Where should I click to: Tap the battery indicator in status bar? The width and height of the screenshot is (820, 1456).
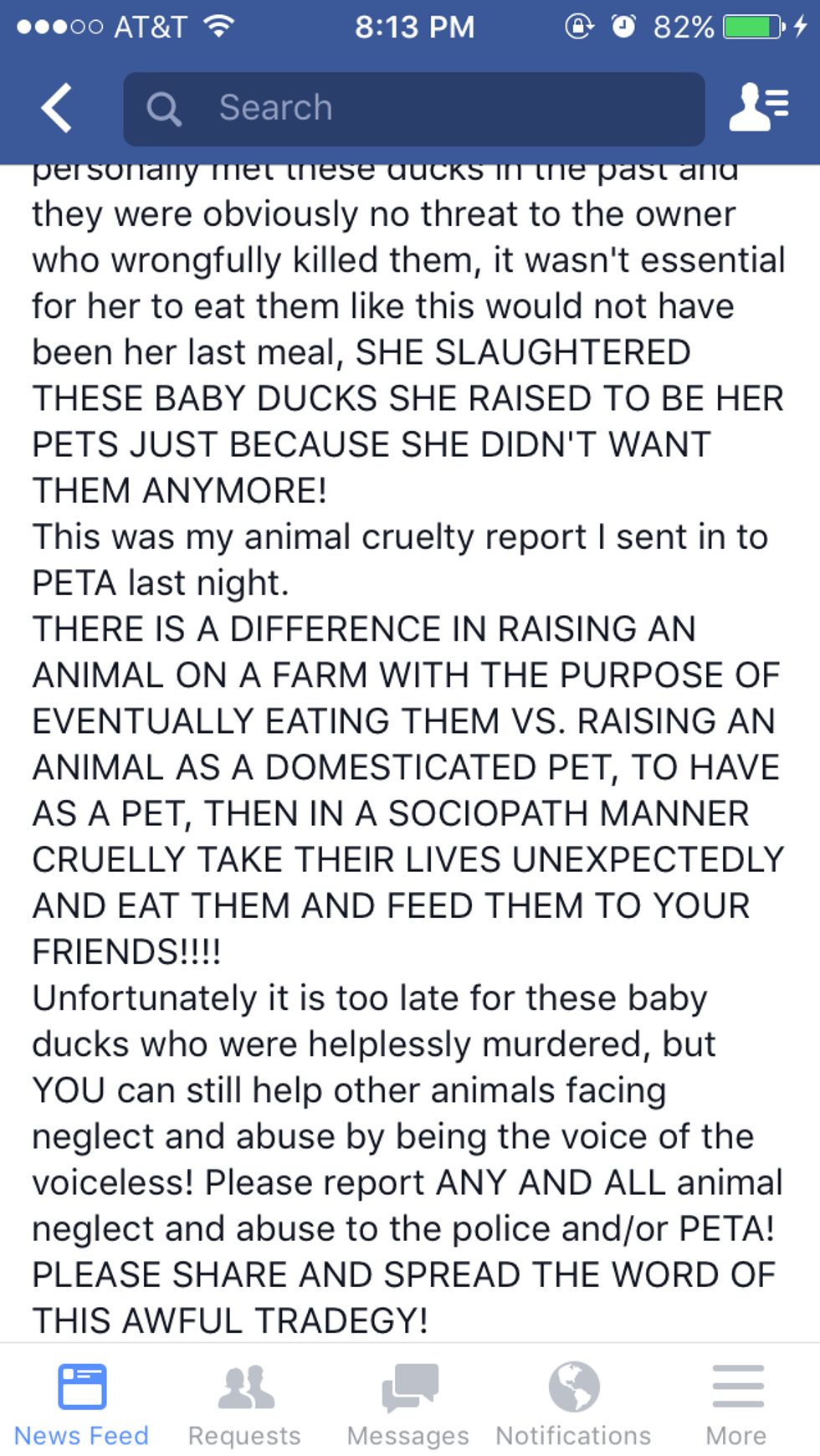click(x=752, y=27)
